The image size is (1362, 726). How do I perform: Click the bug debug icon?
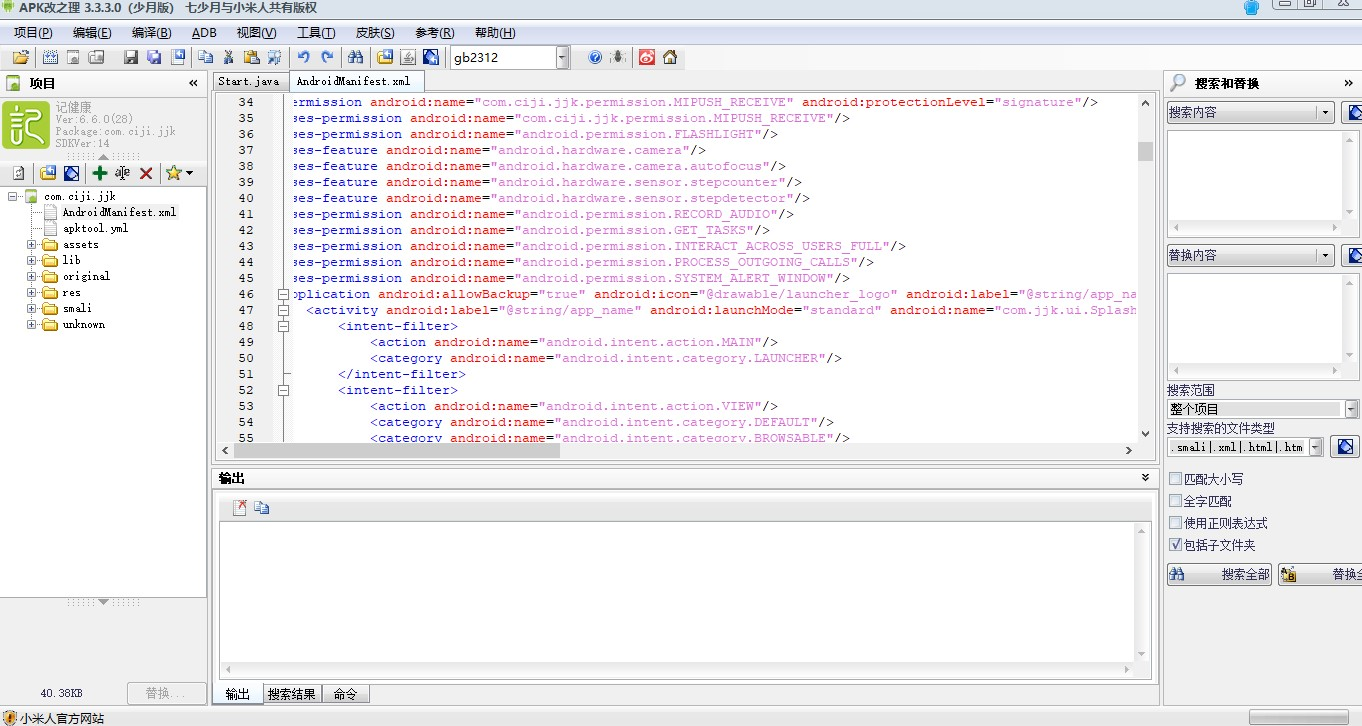point(619,57)
